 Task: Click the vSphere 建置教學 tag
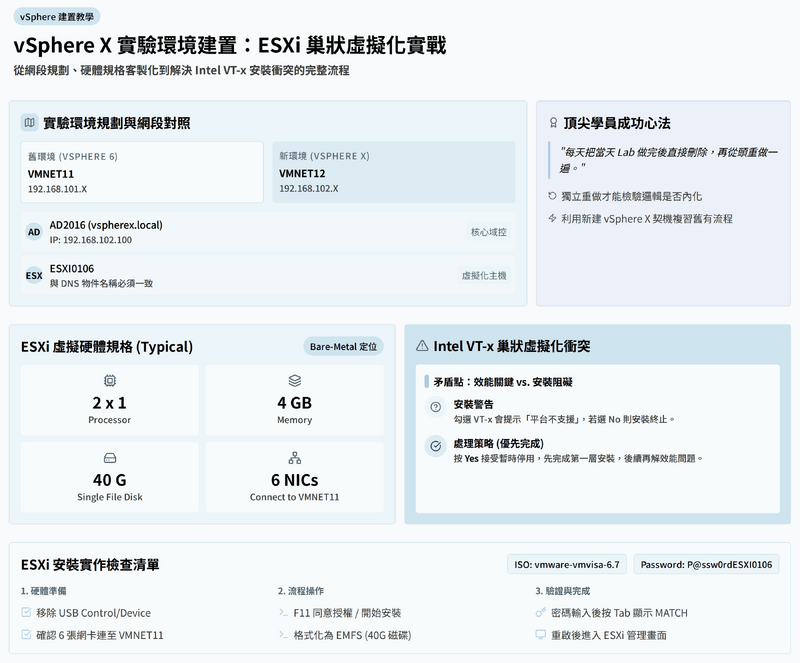pos(57,17)
